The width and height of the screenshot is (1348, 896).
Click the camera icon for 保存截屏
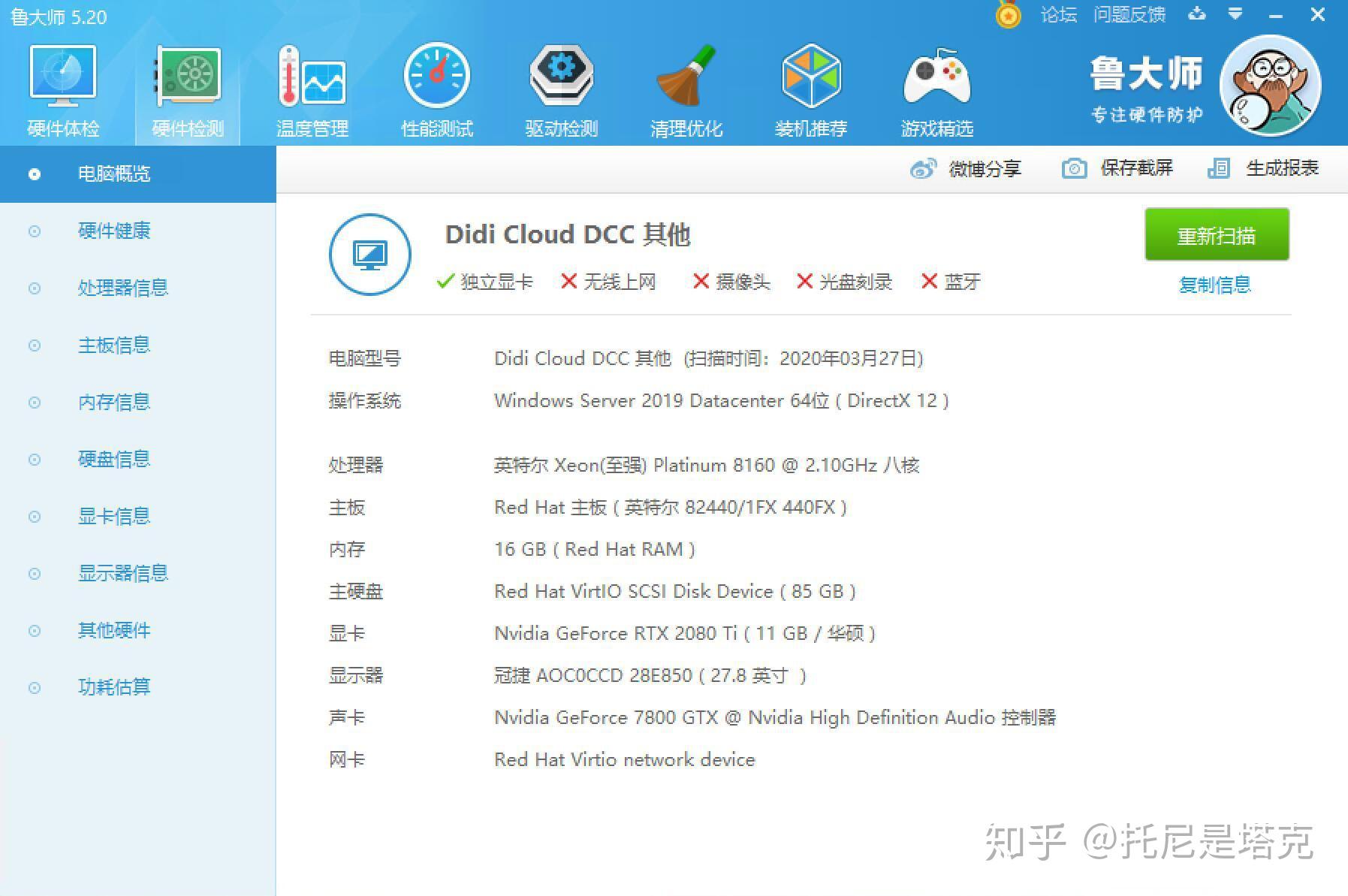pos(1074,168)
